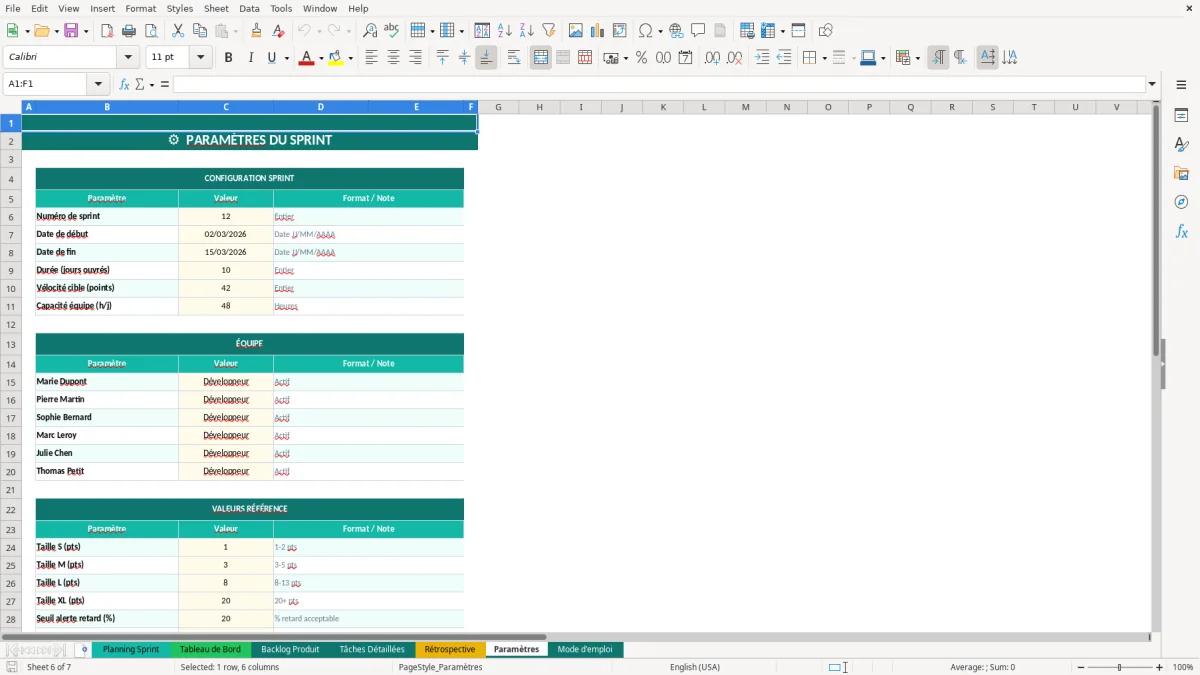Apply the red font color

pos(305,58)
